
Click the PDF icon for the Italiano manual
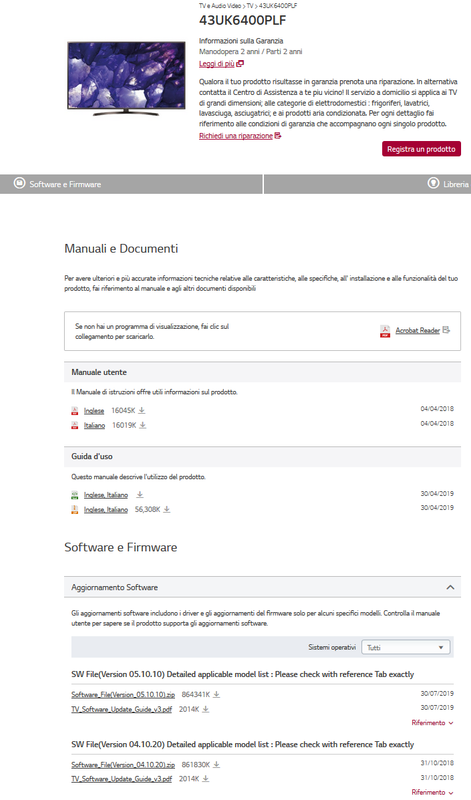pyautogui.click(x=75, y=426)
